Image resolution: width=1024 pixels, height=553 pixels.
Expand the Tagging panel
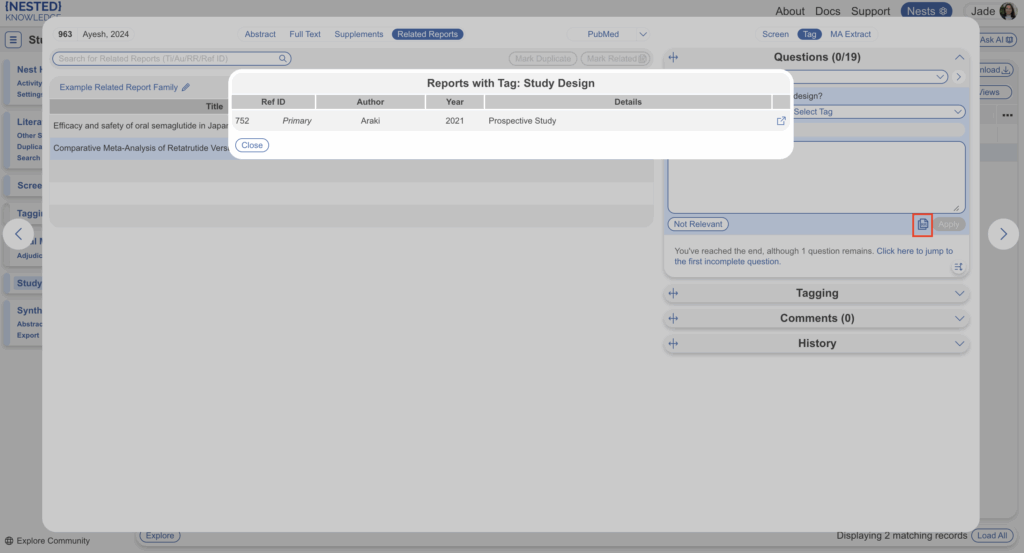pos(960,293)
